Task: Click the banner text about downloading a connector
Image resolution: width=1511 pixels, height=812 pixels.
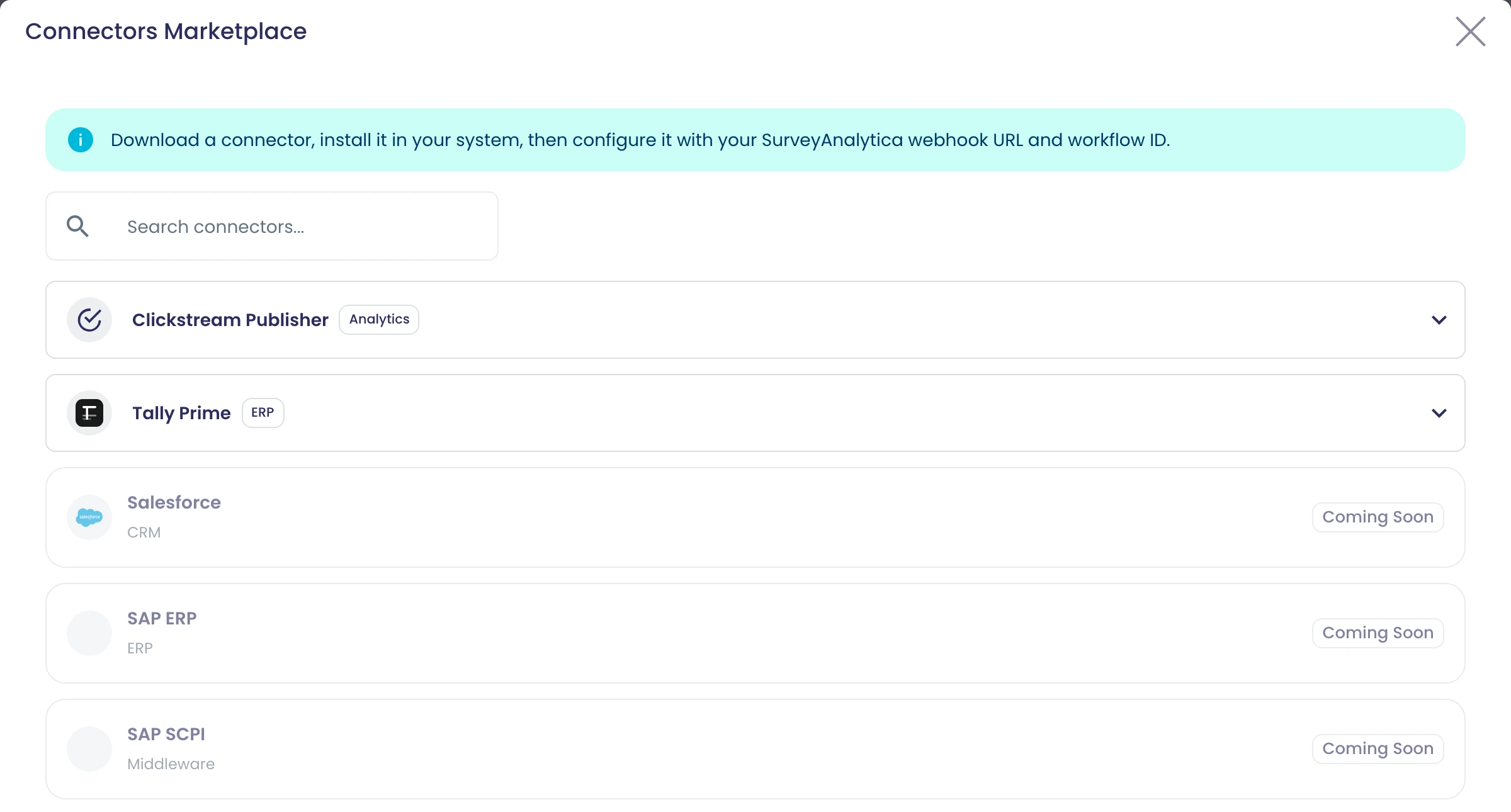Action: point(640,140)
